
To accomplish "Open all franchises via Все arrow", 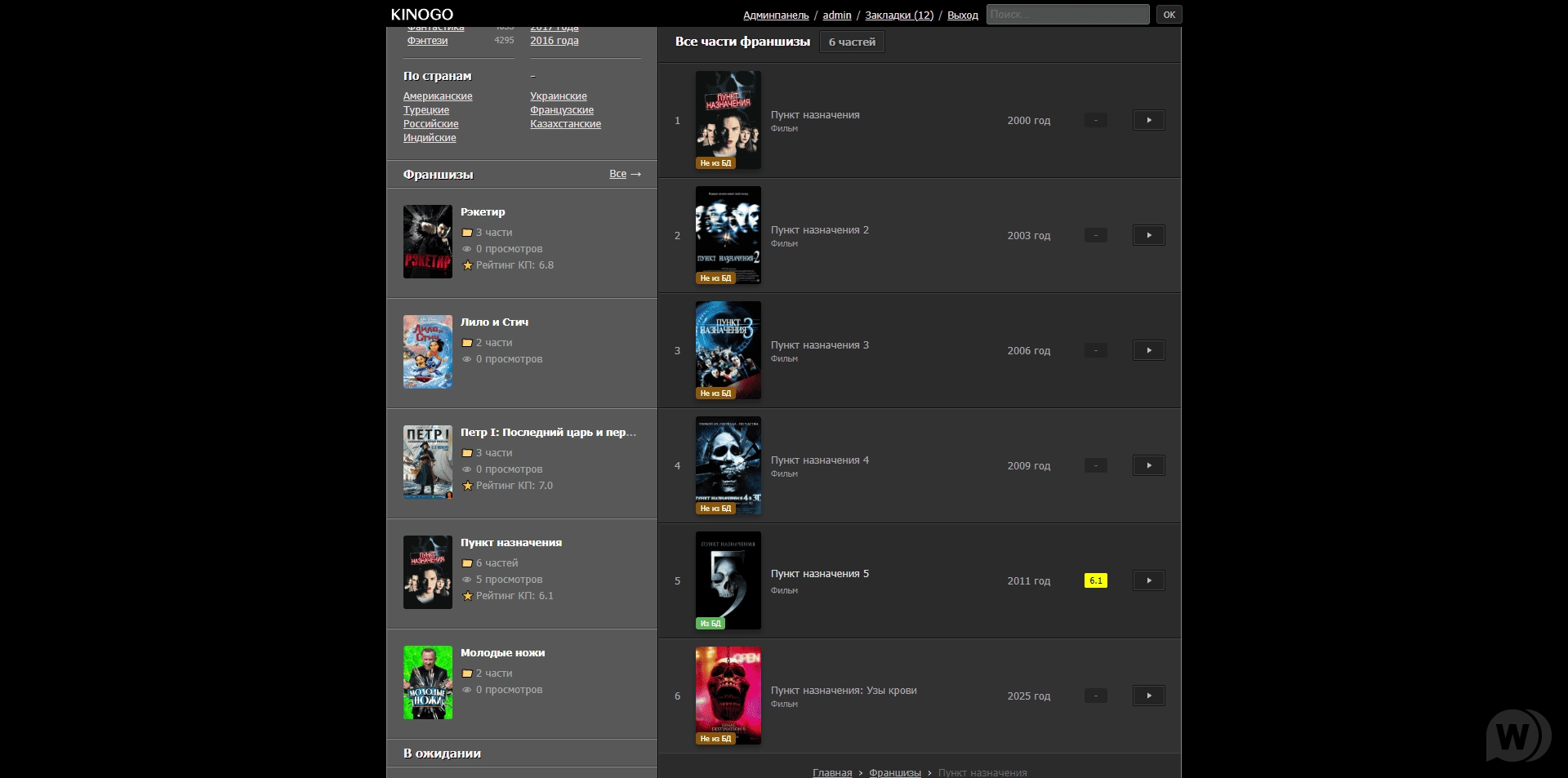I will (625, 174).
